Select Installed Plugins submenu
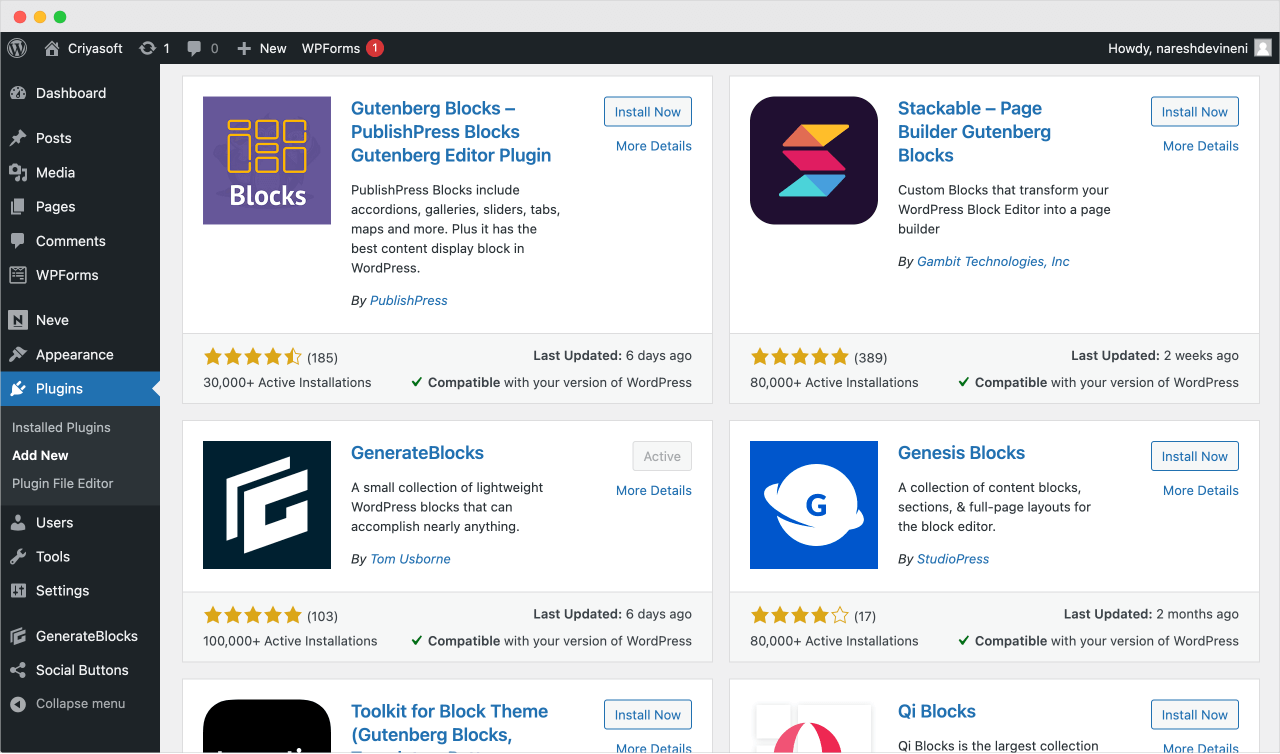The width and height of the screenshot is (1280, 754). 61,427
